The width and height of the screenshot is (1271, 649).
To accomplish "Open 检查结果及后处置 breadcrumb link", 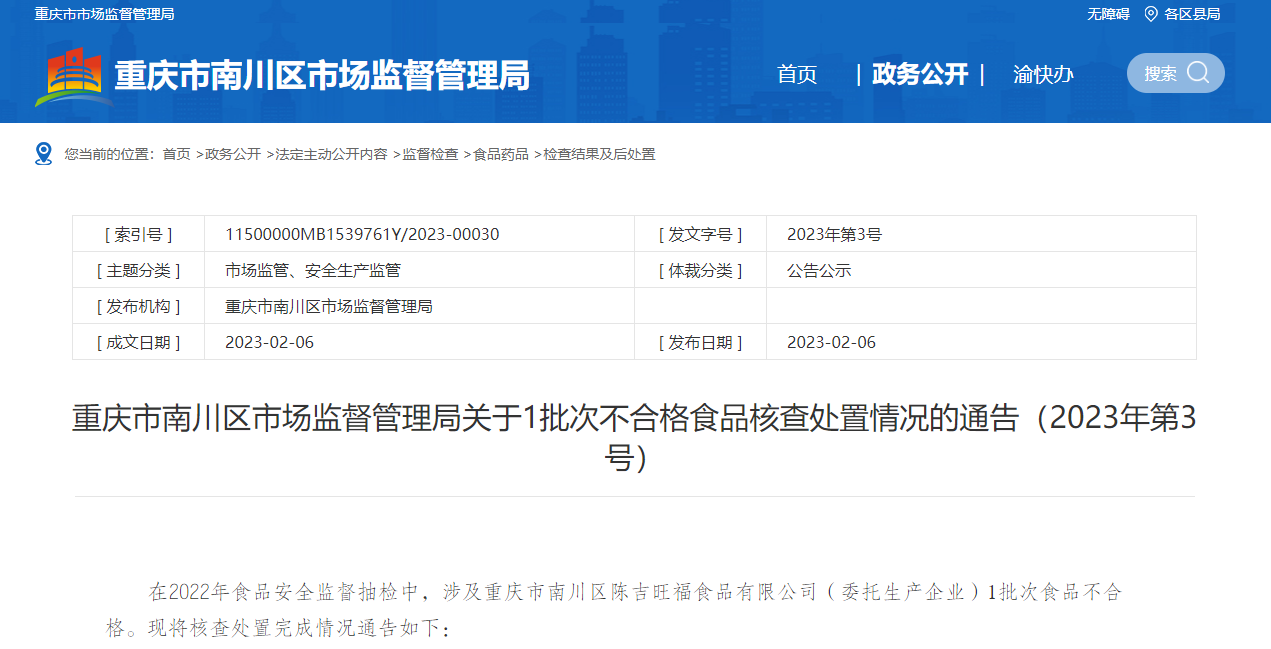I will [600, 154].
